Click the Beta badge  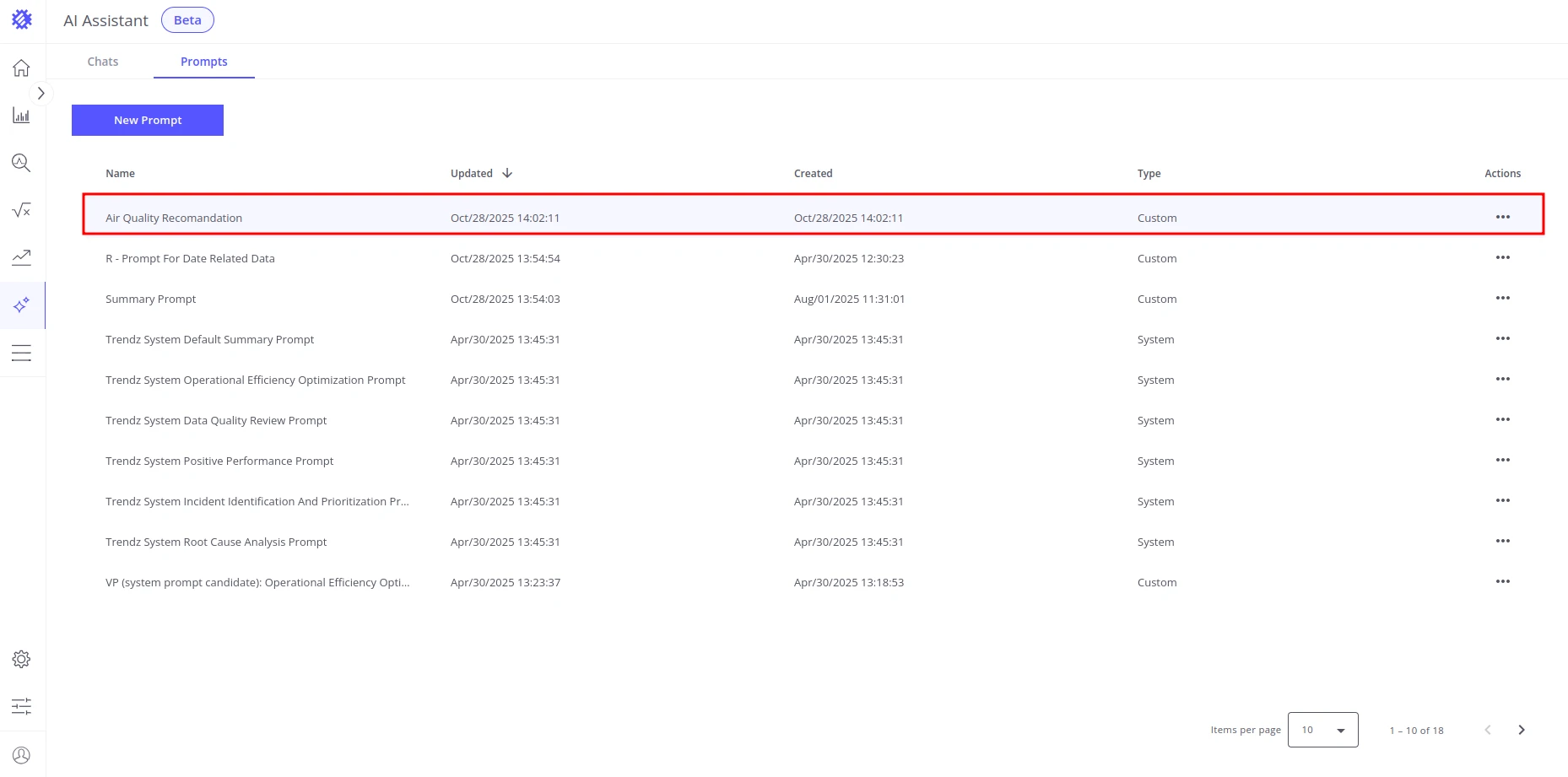[187, 20]
